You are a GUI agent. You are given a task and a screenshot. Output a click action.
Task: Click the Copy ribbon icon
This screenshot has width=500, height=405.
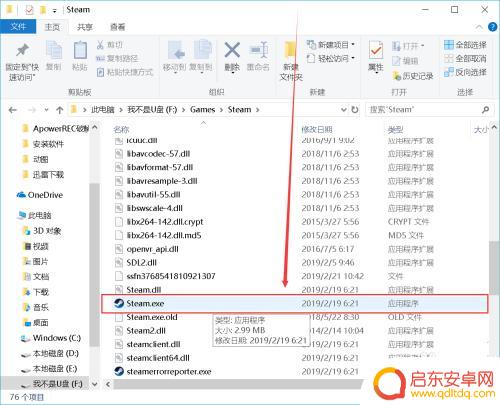click(54, 51)
